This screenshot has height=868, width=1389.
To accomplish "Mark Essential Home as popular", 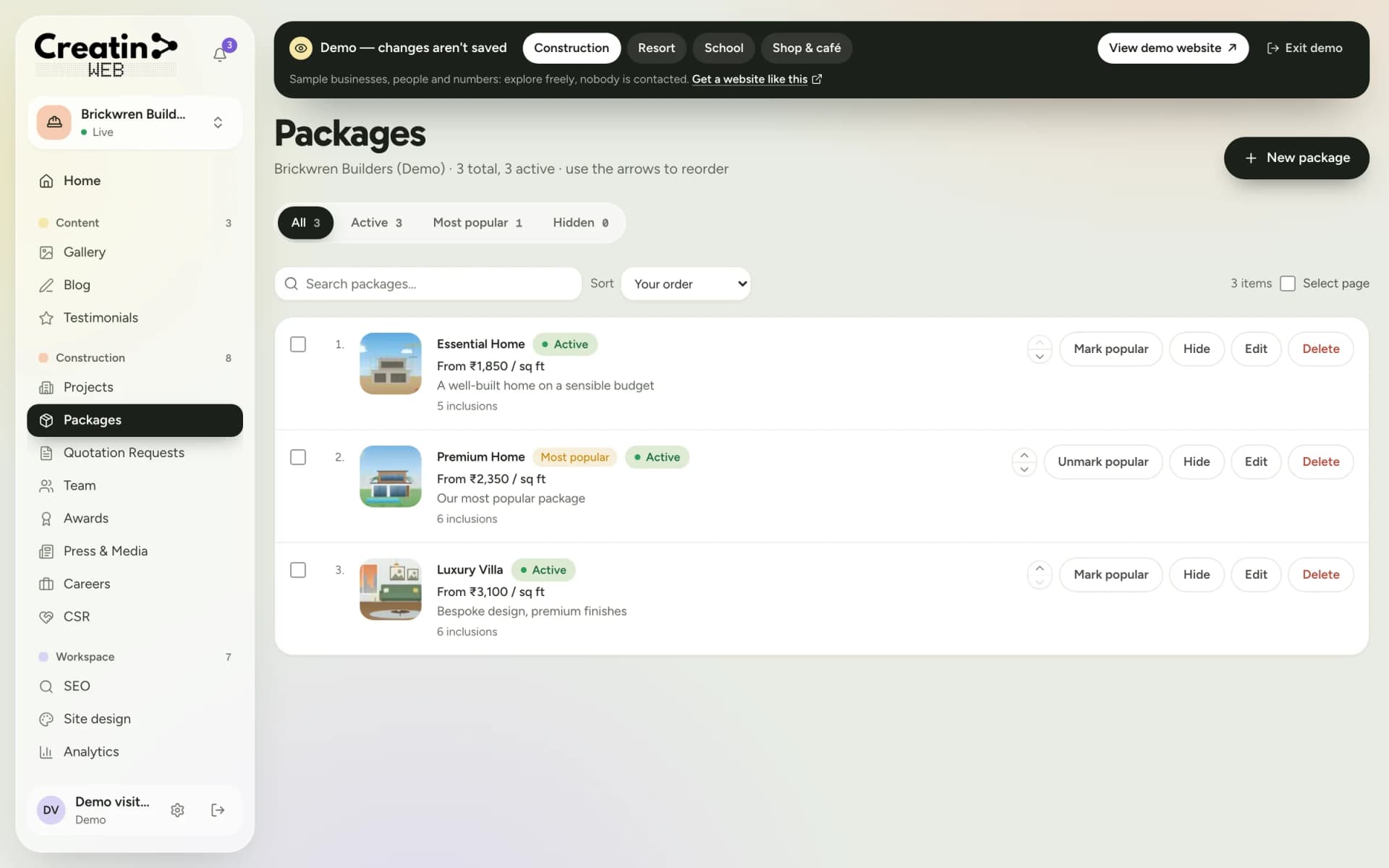I will coord(1110,349).
